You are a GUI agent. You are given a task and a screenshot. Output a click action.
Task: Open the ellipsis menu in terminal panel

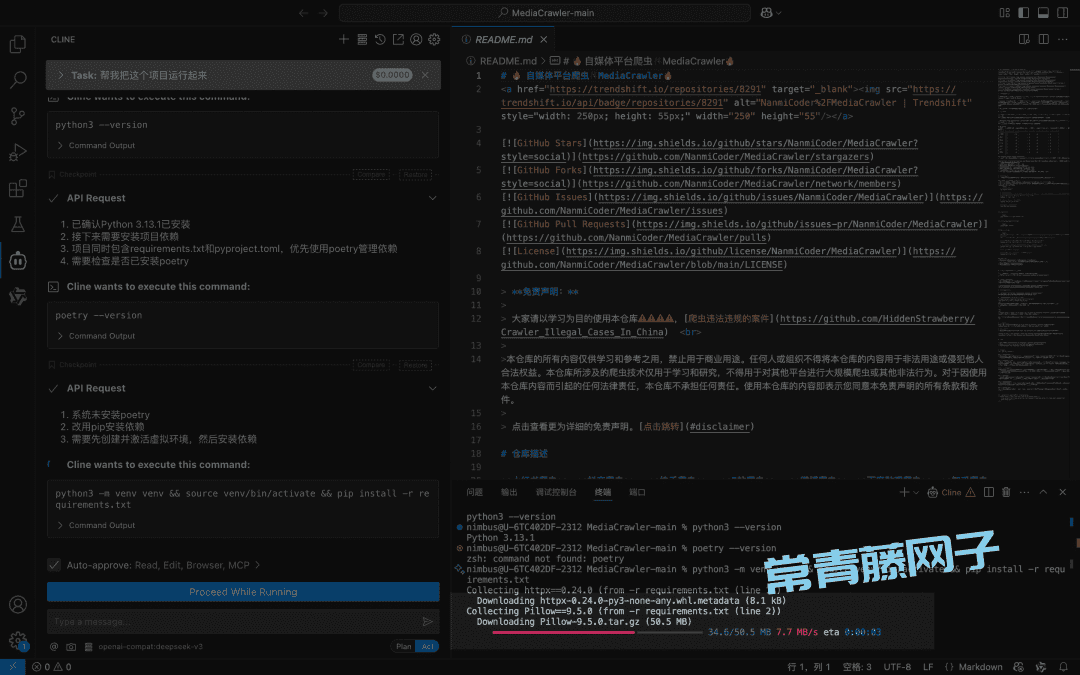(1024, 491)
